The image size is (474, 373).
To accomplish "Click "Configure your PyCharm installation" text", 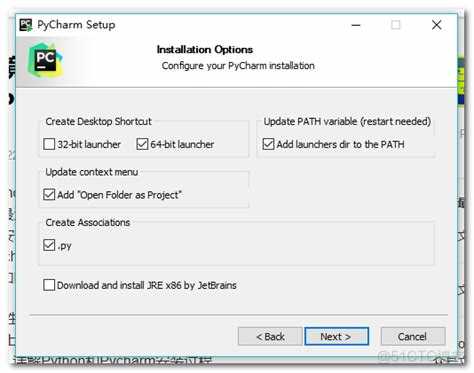I will click(x=238, y=66).
